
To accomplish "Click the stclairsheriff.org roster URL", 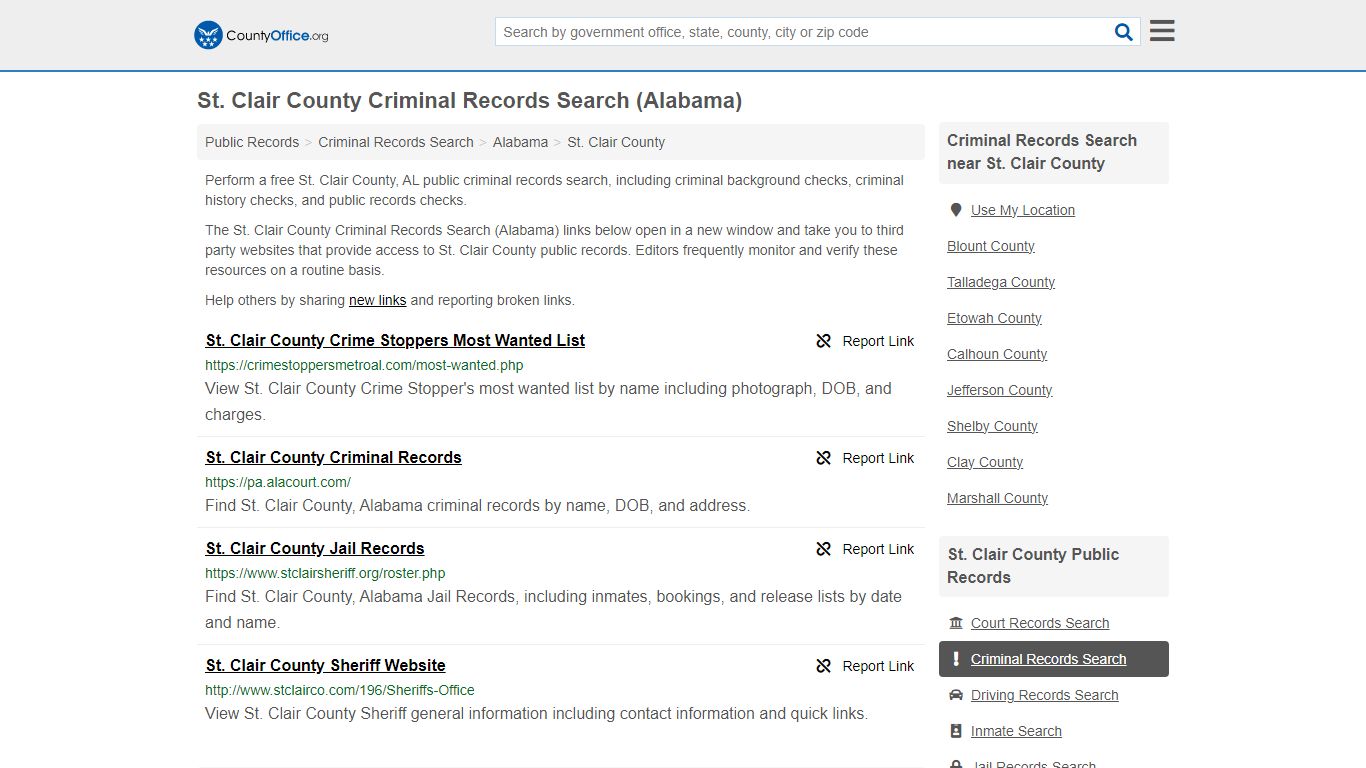I will [x=325, y=573].
